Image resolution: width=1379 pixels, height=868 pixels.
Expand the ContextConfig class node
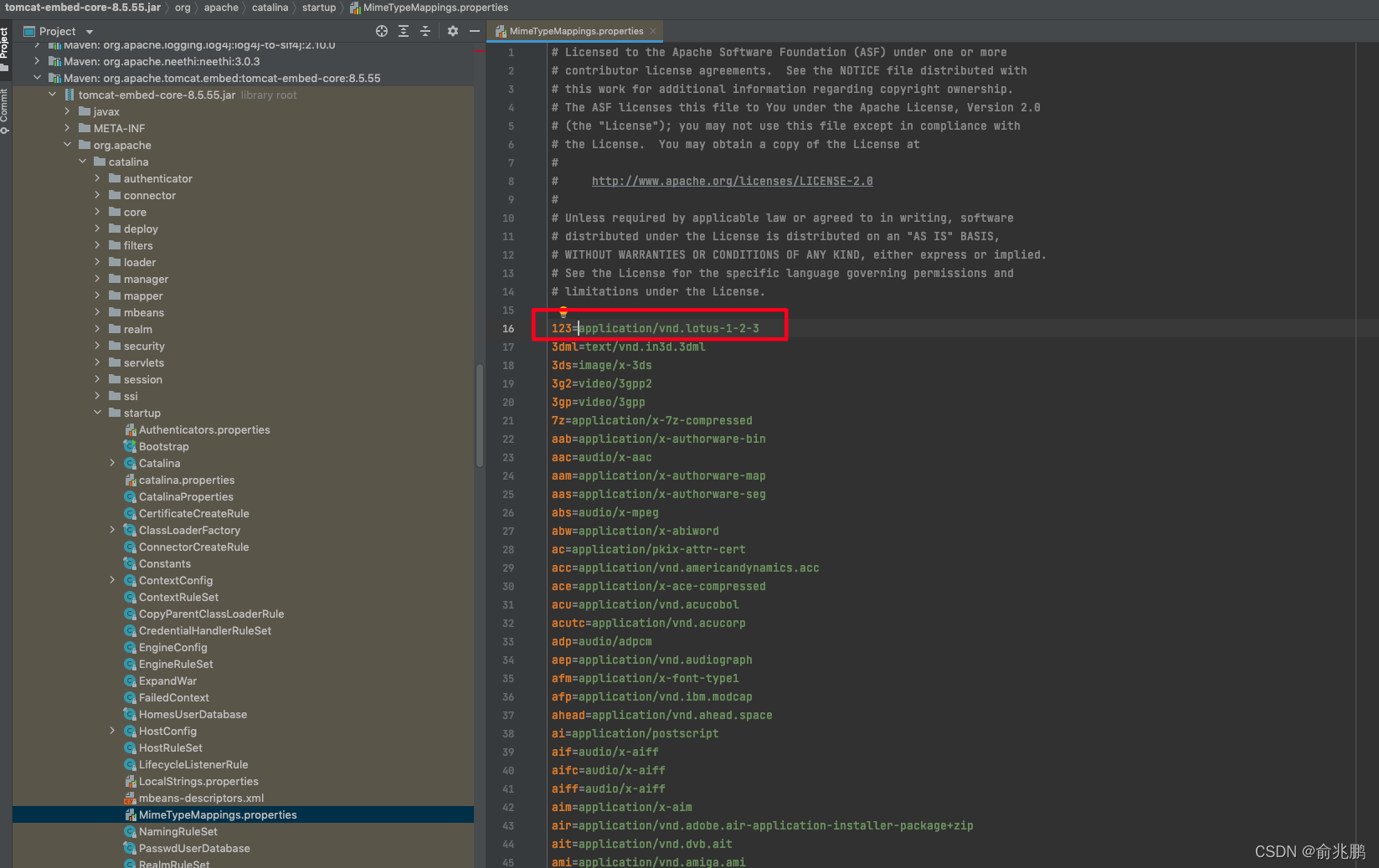(112, 580)
